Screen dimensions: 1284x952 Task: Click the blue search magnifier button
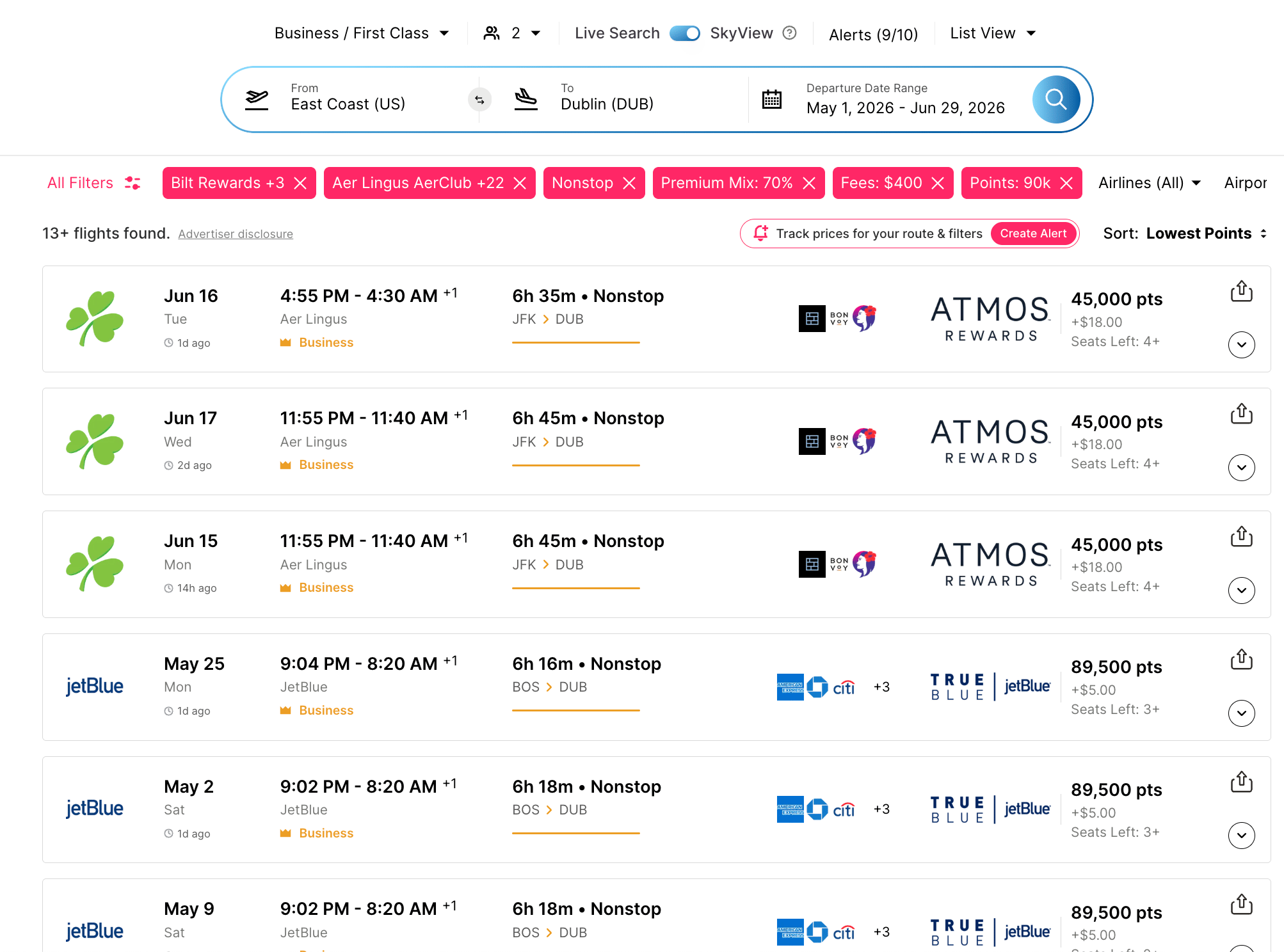1055,100
